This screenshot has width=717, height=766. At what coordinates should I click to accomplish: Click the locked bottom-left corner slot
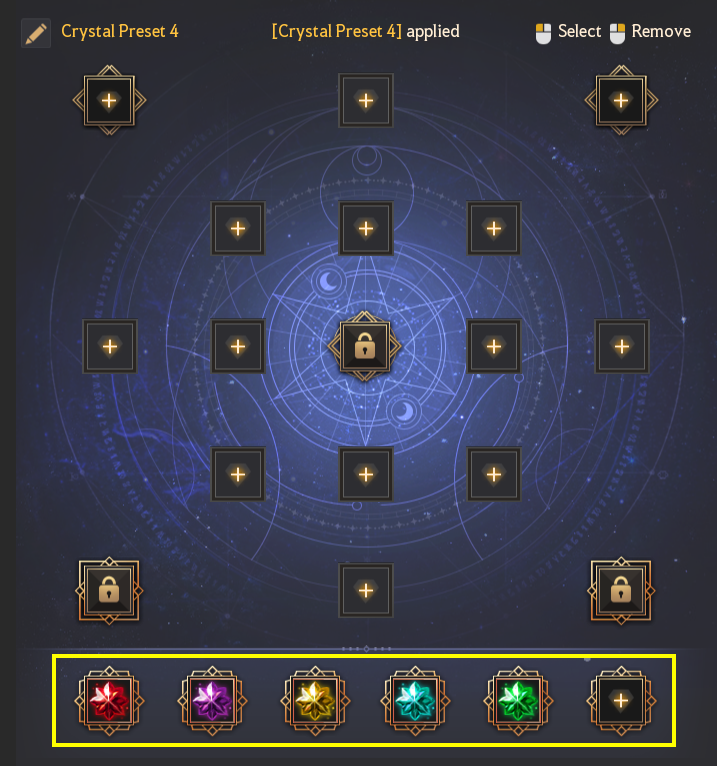pos(109,591)
